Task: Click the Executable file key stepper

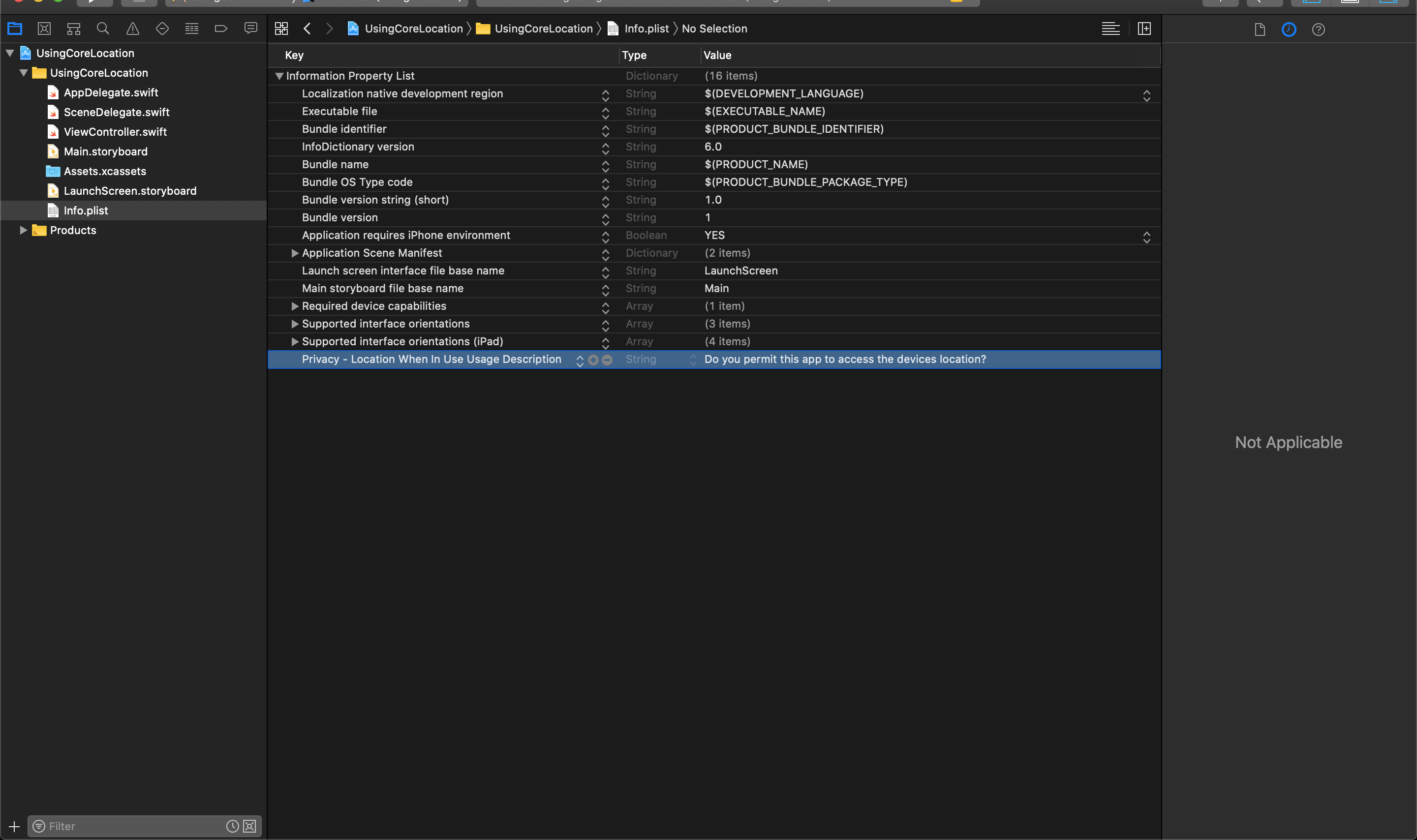Action: (605, 113)
